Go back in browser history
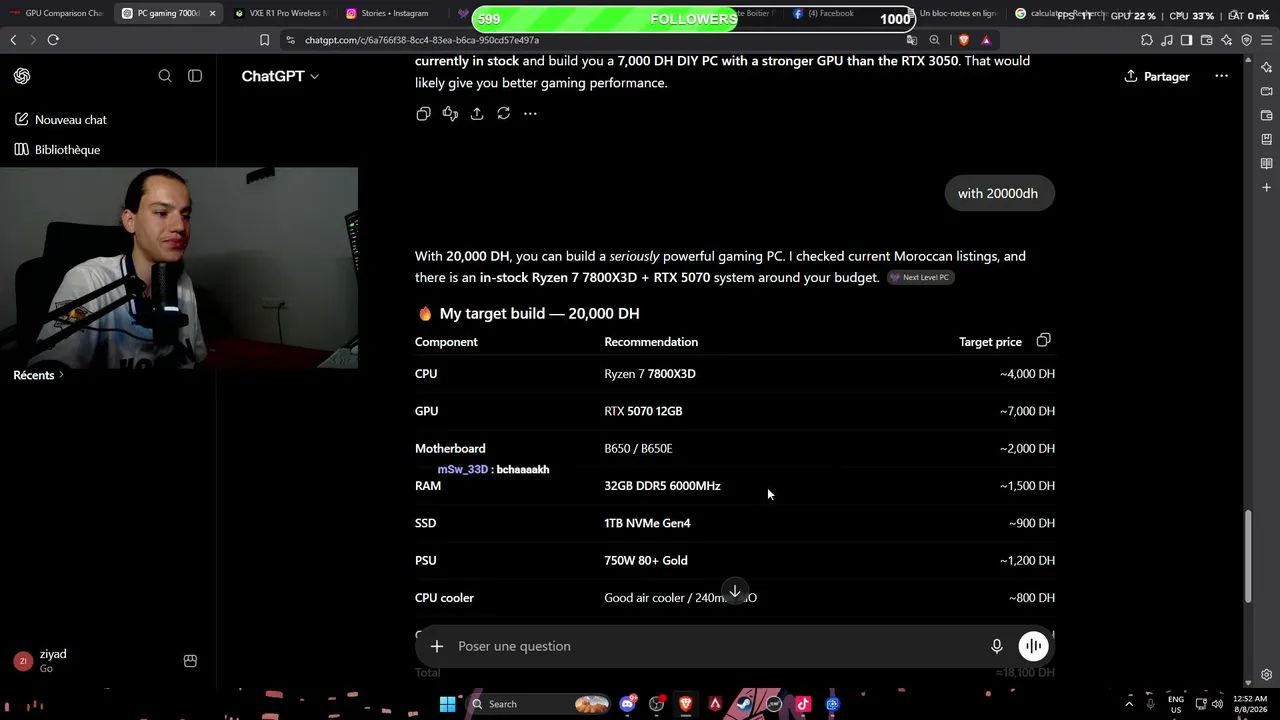The width and height of the screenshot is (1280, 720). pyautogui.click(x=13, y=40)
